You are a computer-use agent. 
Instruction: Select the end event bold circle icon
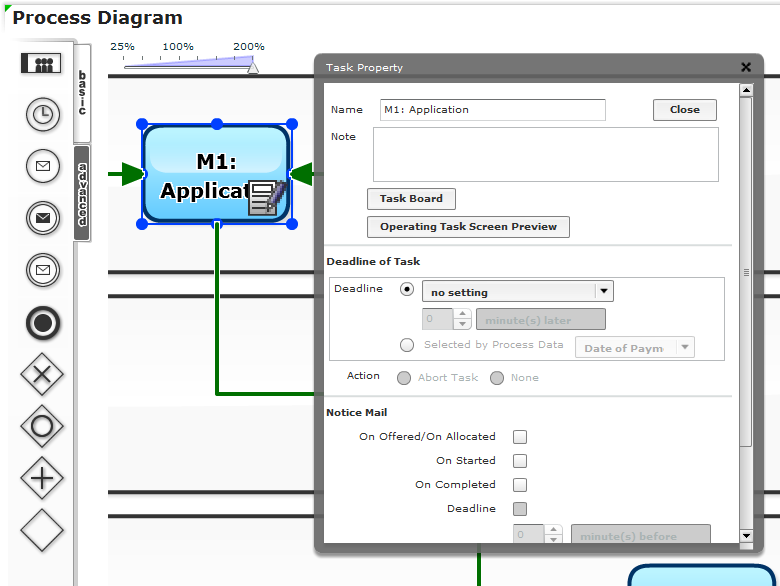pyautogui.click(x=42, y=323)
